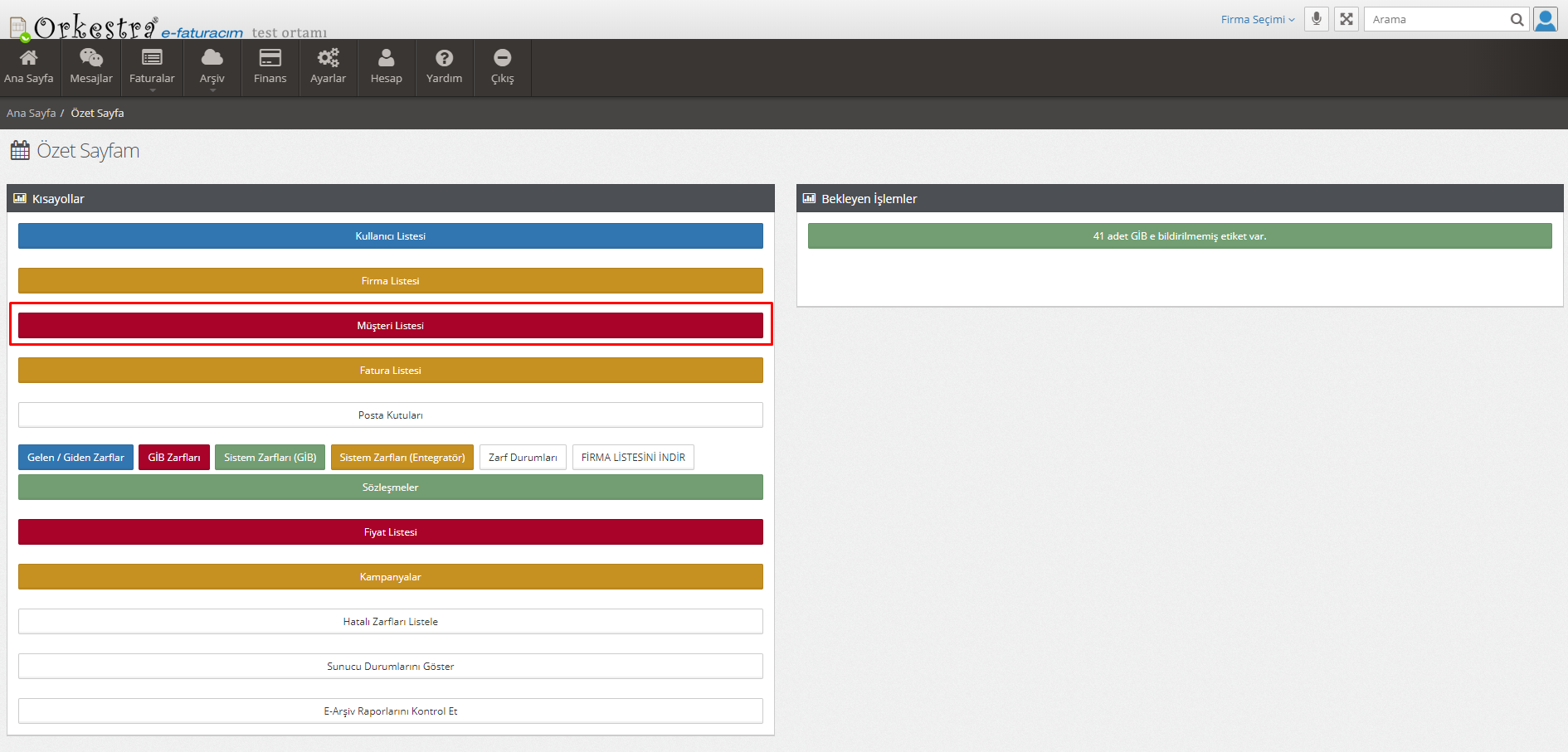
Task: Click Ana Sayfa breadcrumb link
Action: click(31, 113)
